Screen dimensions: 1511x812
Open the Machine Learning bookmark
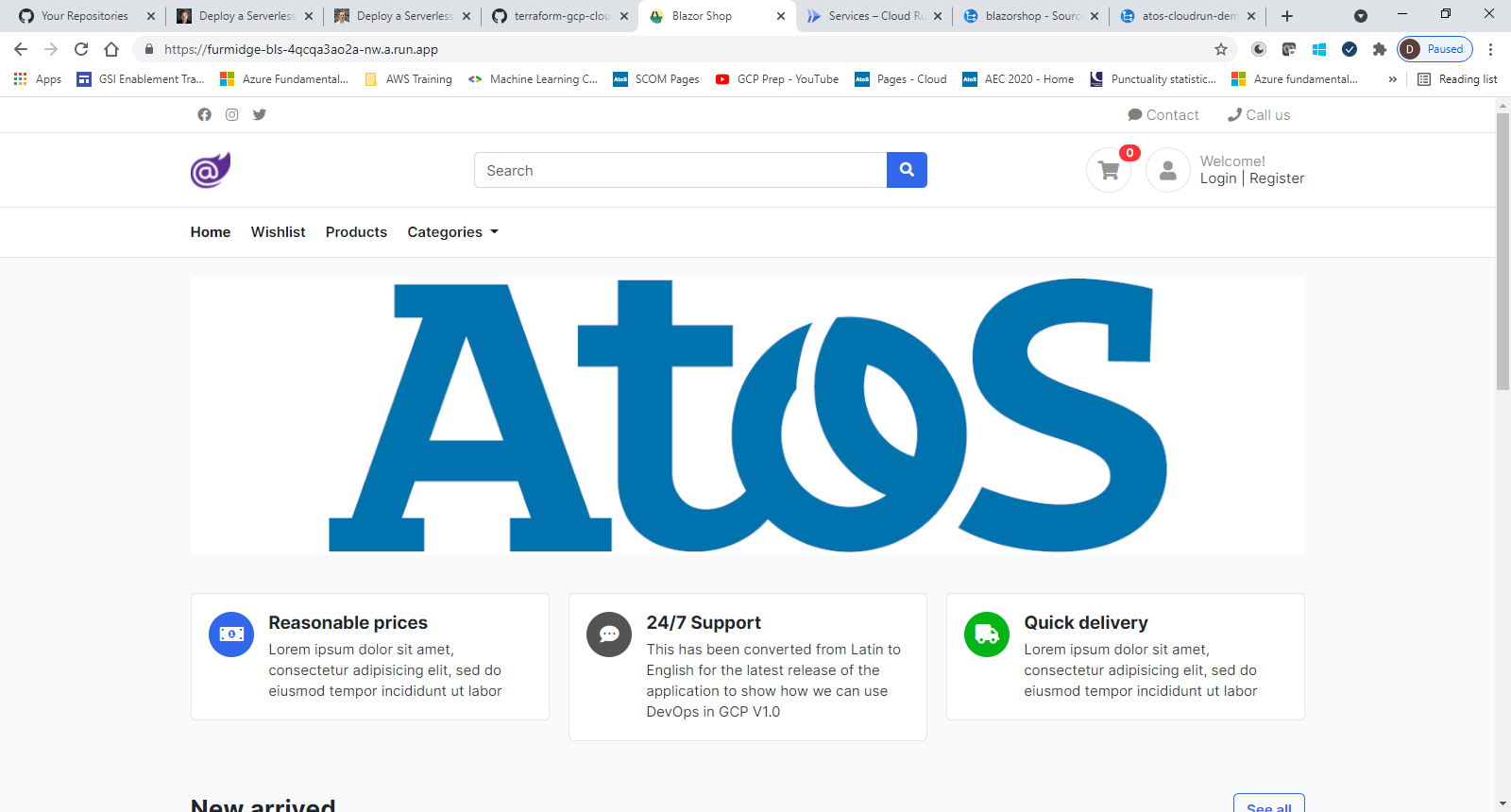coord(534,79)
